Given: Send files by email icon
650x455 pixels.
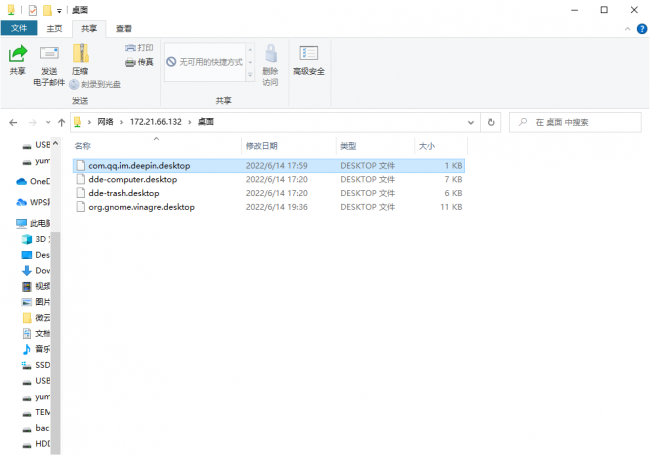Looking at the screenshot, I should [x=49, y=54].
